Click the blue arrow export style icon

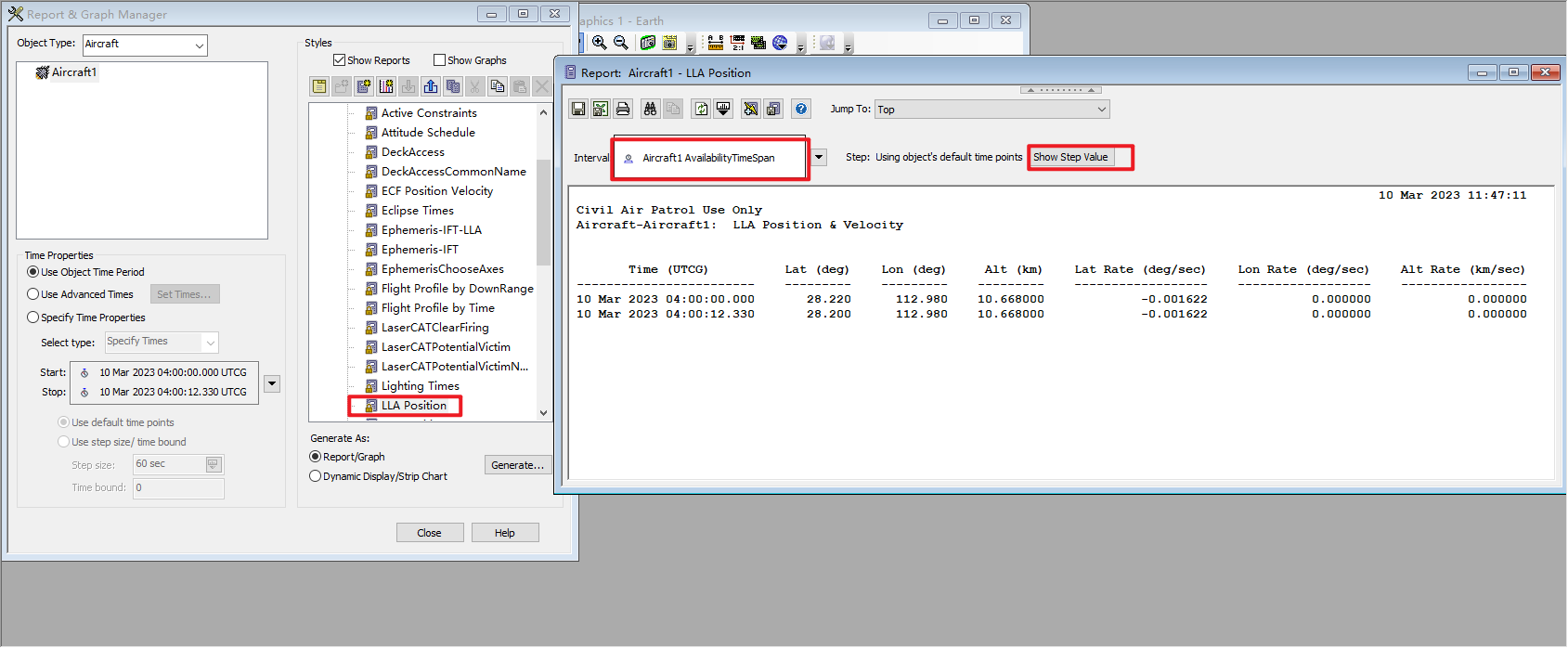pyautogui.click(x=431, y=86)
